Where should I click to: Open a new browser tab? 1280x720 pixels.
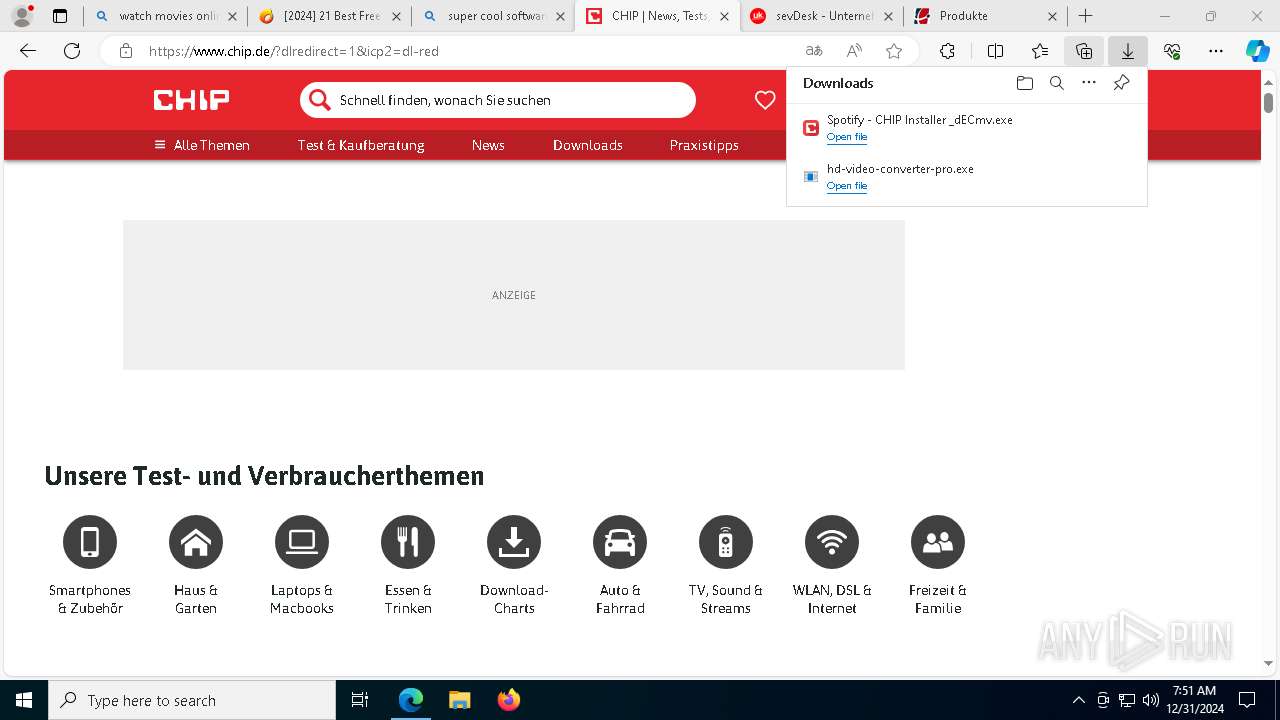[1085, 16]
